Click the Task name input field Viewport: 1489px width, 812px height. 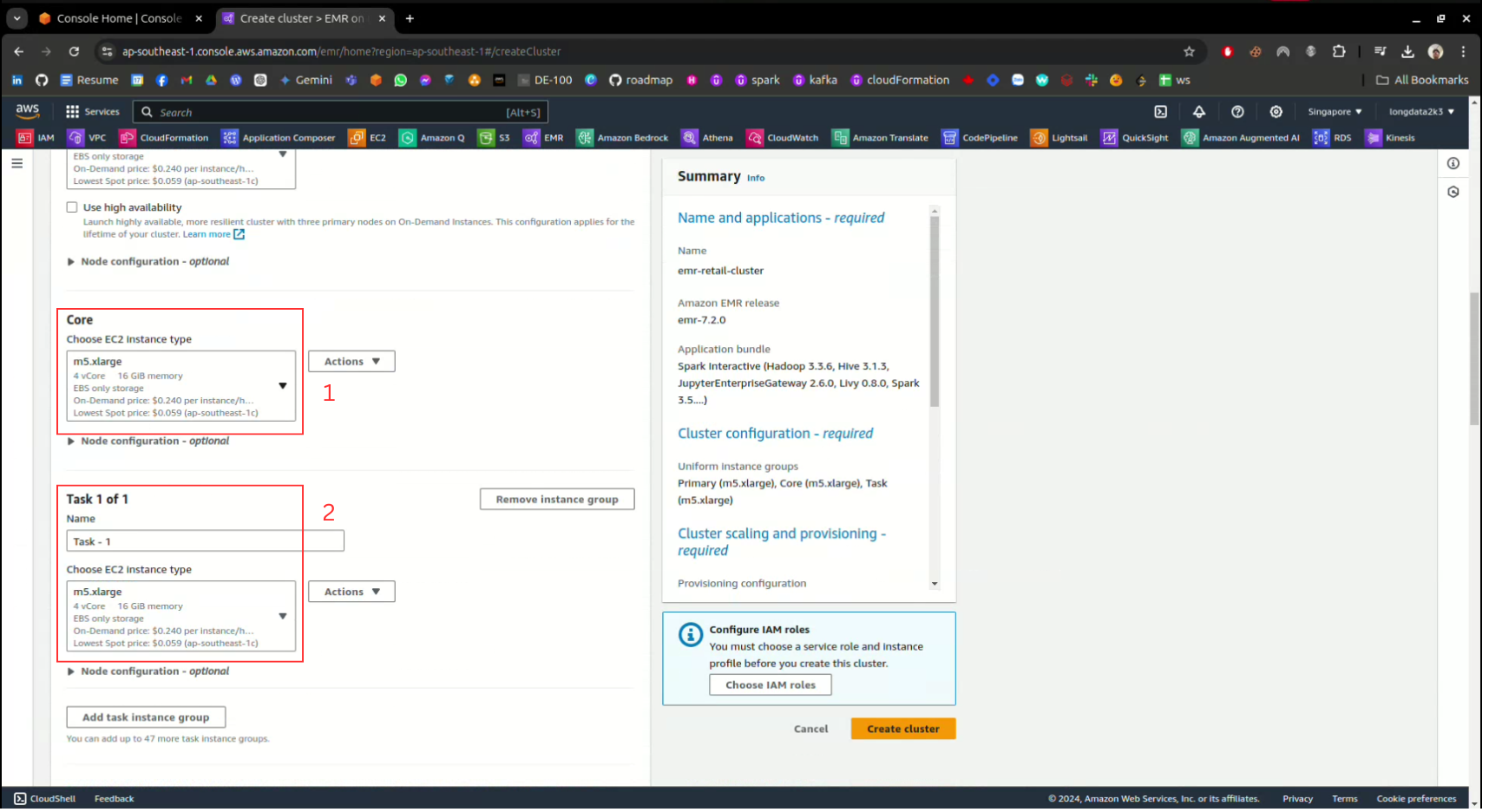(x=205, y=541)
